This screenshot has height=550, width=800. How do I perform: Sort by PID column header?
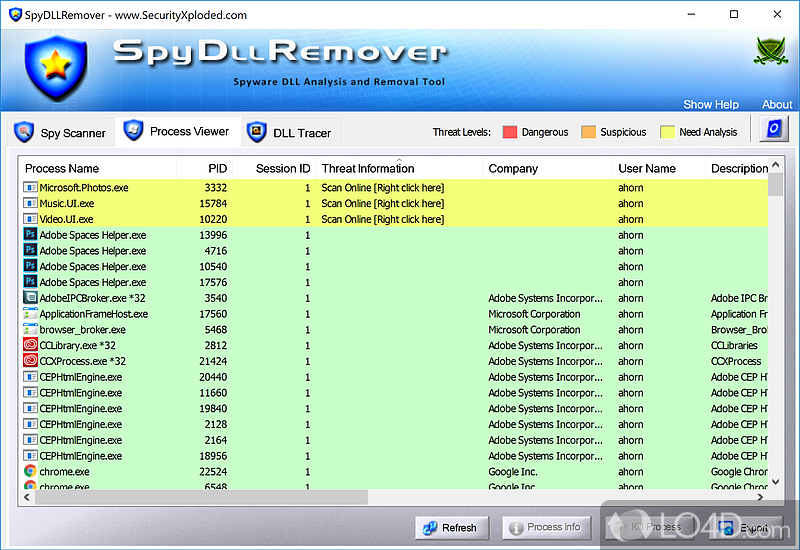pos(205,168)
